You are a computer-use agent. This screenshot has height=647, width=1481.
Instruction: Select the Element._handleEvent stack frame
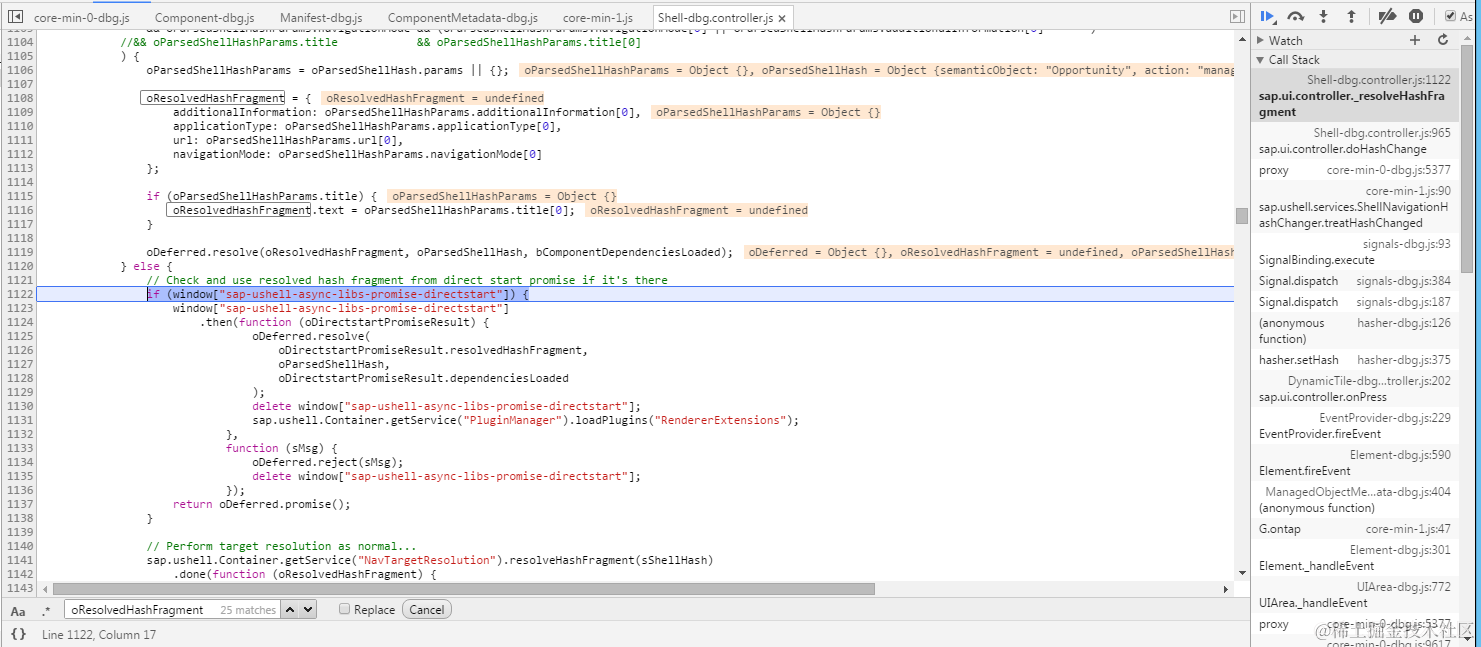tap(1354, 558)
